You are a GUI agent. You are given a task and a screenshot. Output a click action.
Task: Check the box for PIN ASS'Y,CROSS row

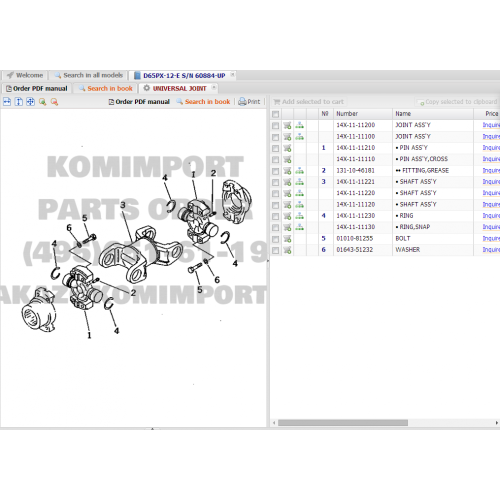point(275,160)
